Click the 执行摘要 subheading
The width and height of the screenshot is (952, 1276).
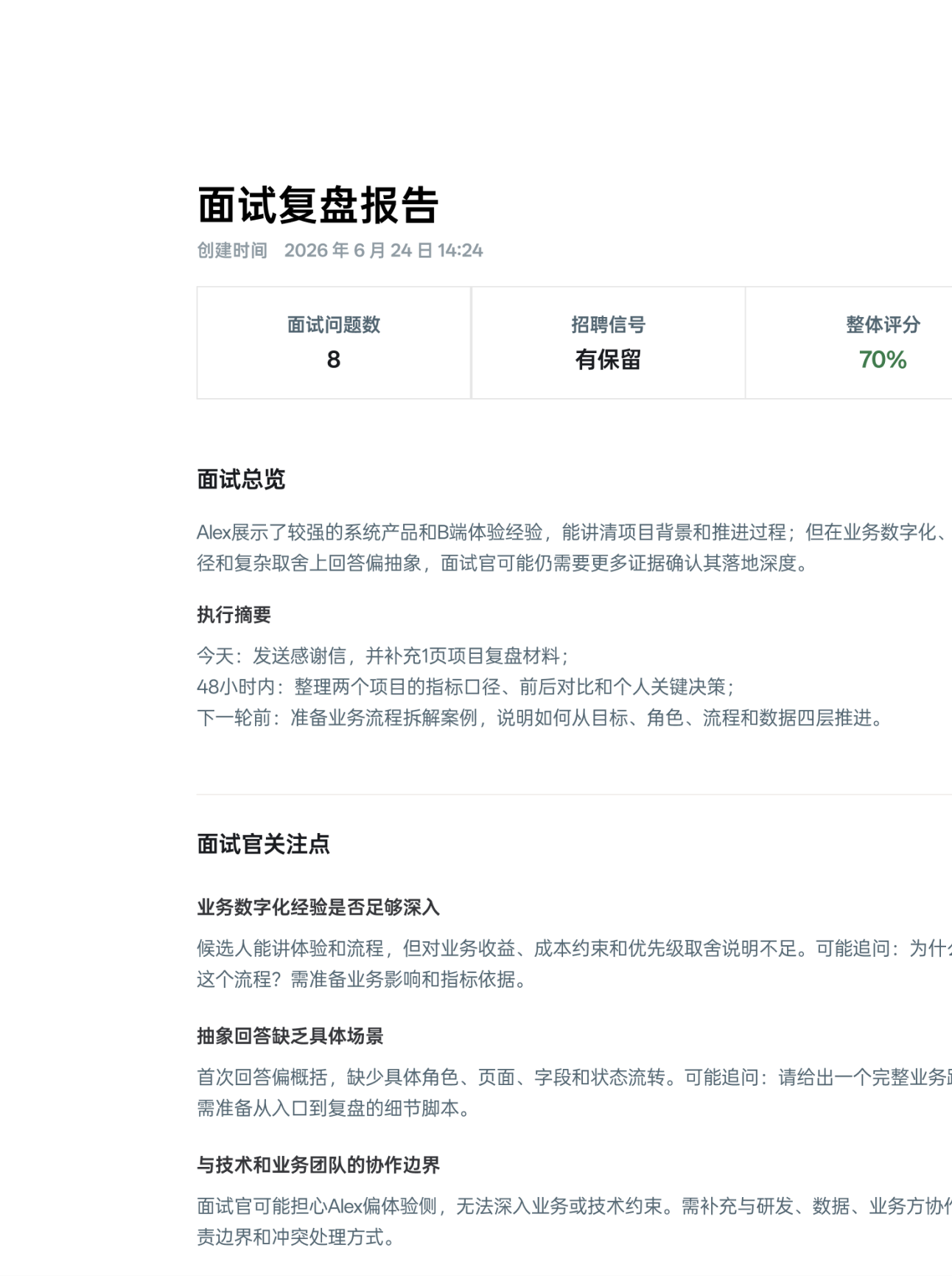[x=234, y=615]
